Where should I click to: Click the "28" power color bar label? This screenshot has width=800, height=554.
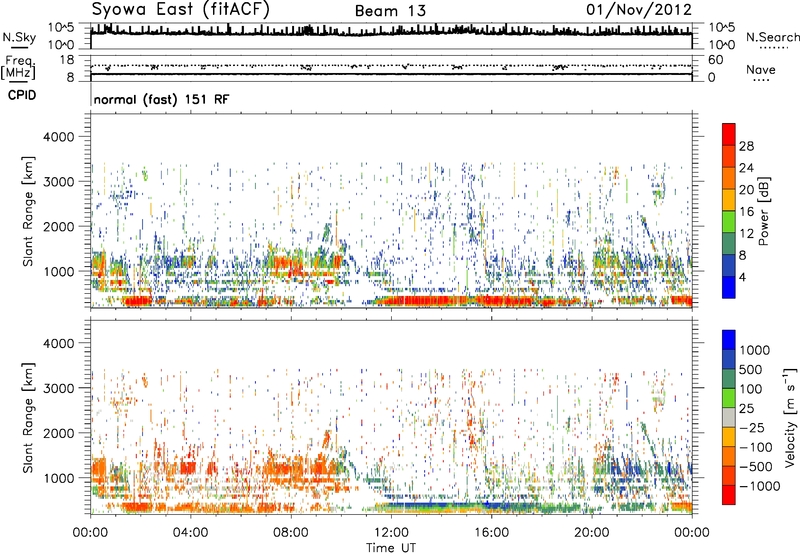[746, 146]
